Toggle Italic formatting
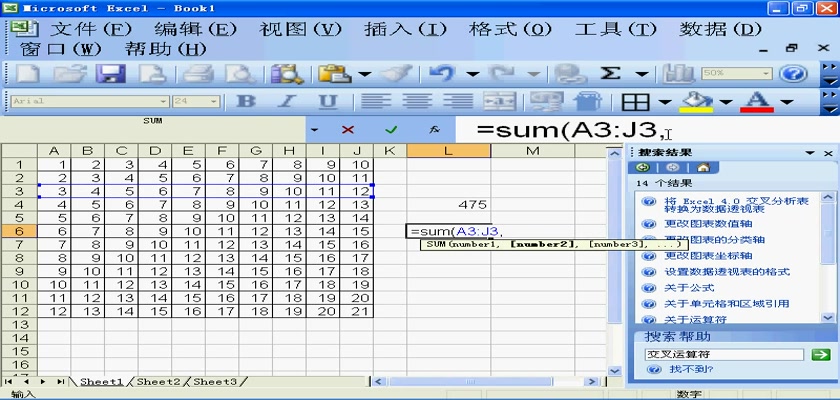 point(285,102)
